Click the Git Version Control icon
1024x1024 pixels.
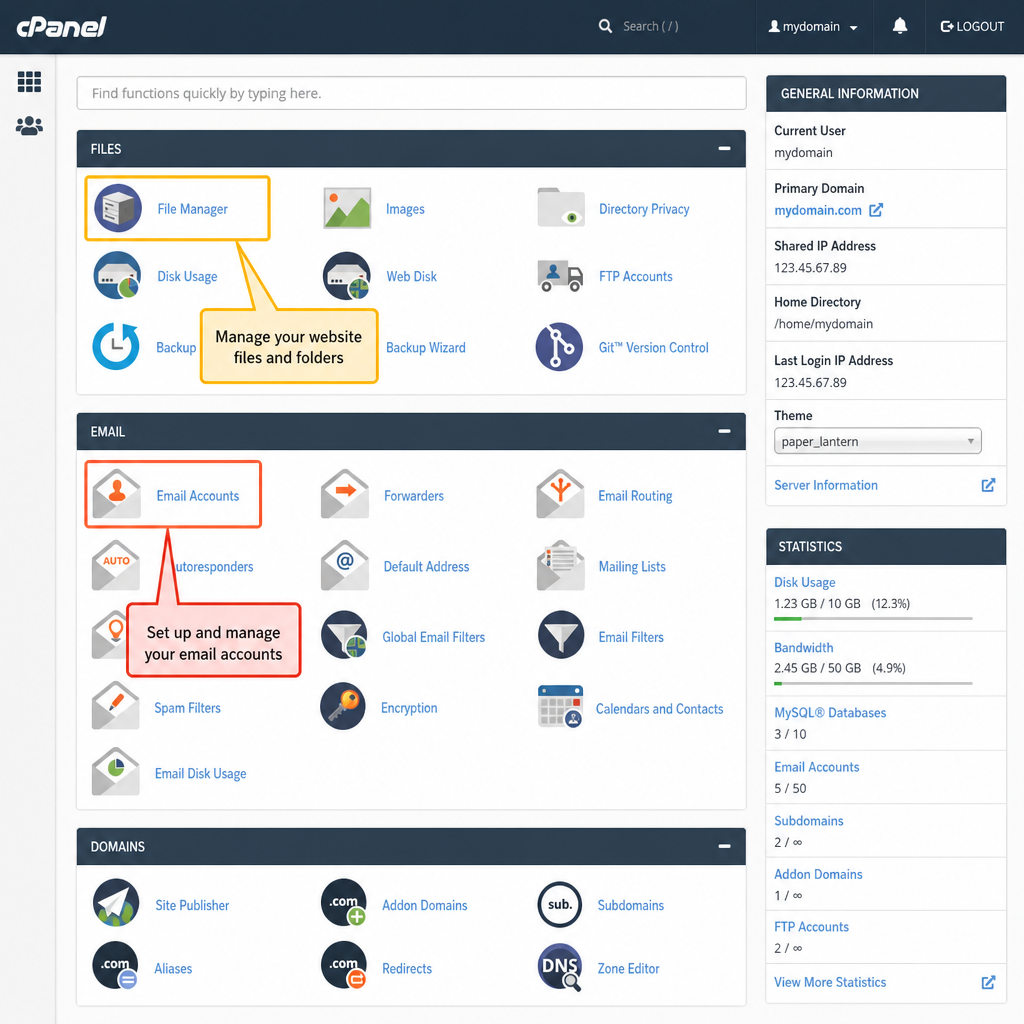[x=559, y=347]
